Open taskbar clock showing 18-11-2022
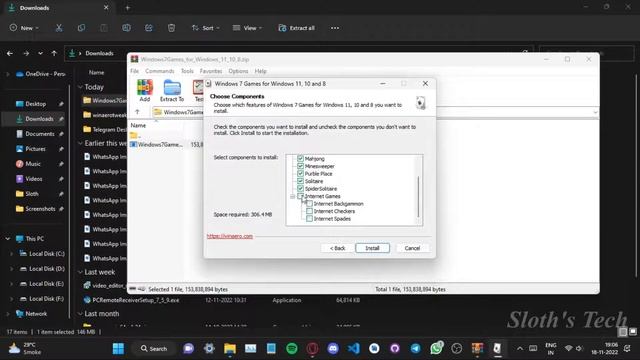The width and height of the screenshot is (640, 360). (x=604, y=348)
